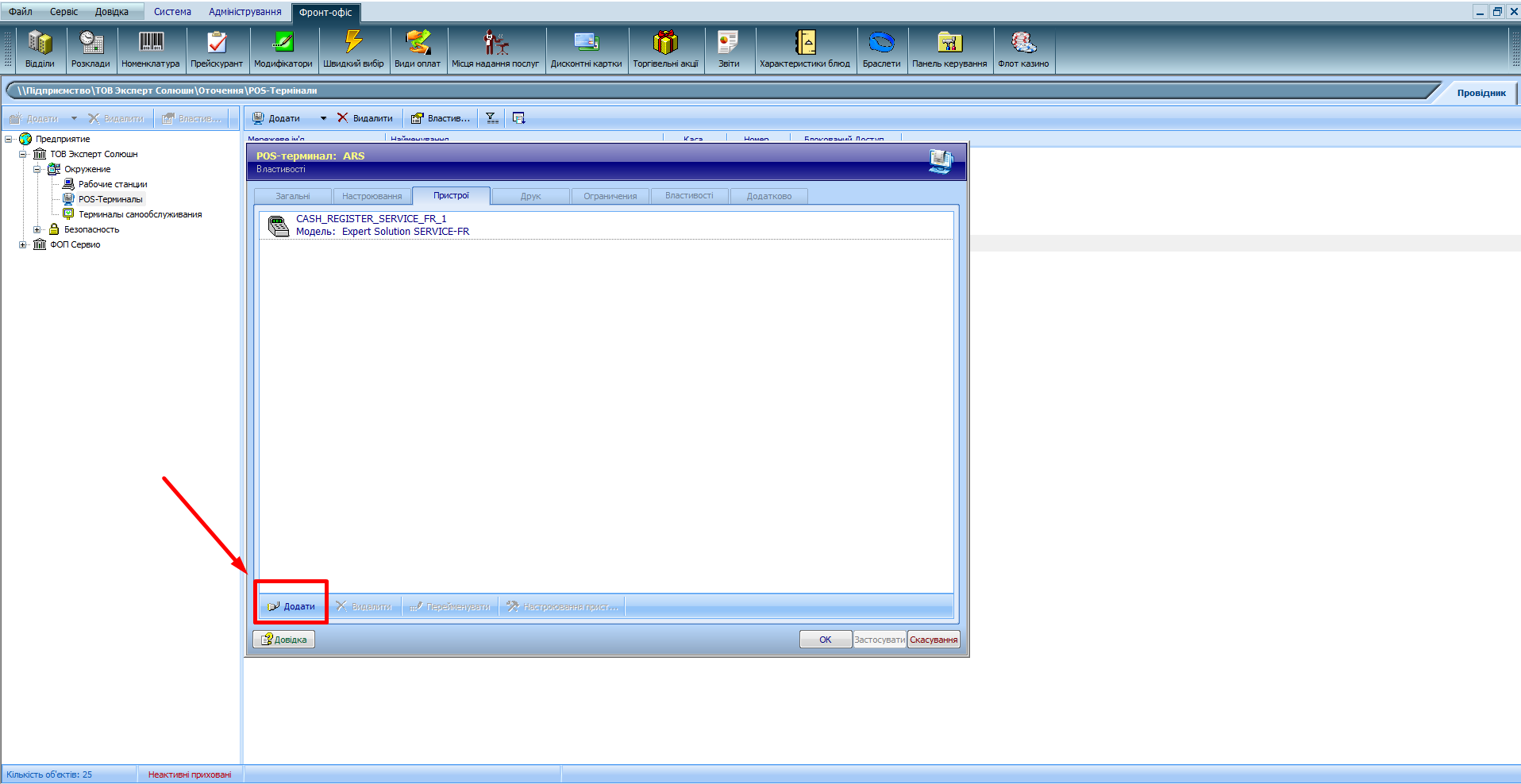Open the Швидкий вибір lightning icon
1521x784 pixels.
tap(353, 49)
